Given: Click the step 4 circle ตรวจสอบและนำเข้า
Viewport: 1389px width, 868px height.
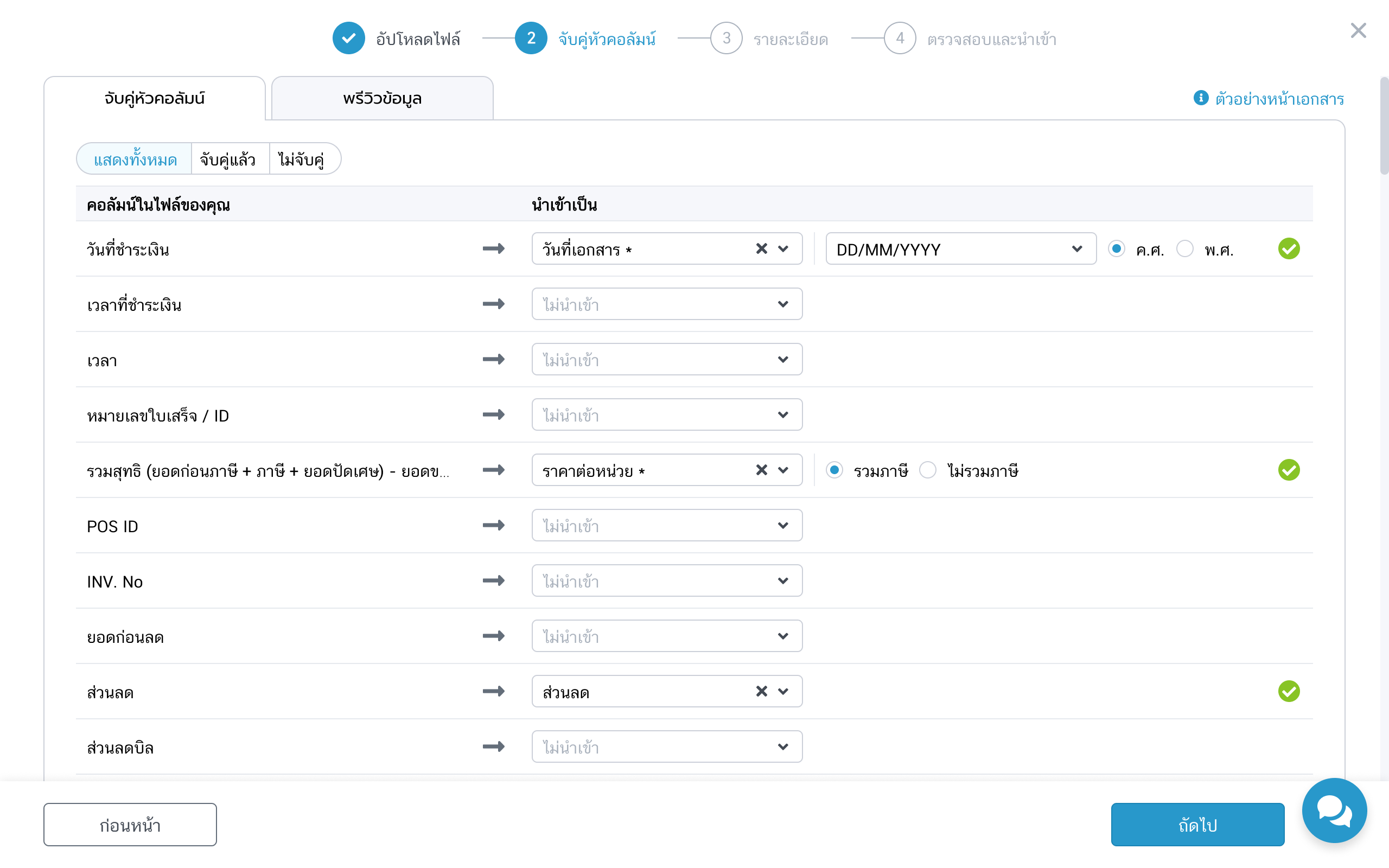Looking at the screenshot, I should pyautogui.click(x=900, y=39).
